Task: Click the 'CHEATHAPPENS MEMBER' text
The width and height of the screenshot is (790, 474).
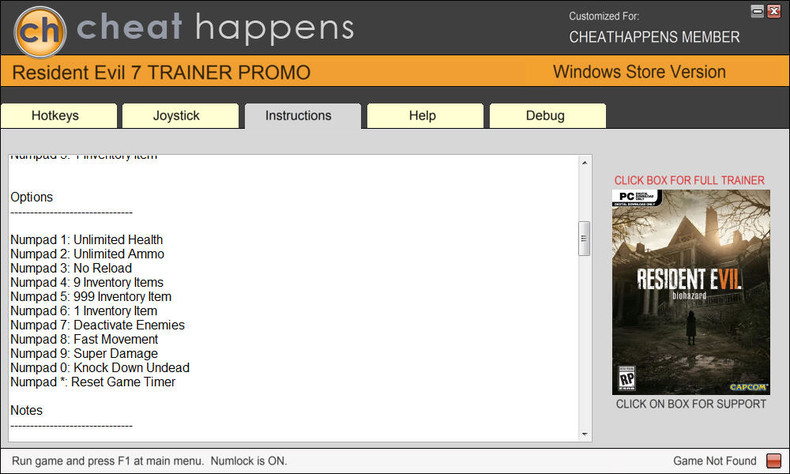Action: coord(654,37)
